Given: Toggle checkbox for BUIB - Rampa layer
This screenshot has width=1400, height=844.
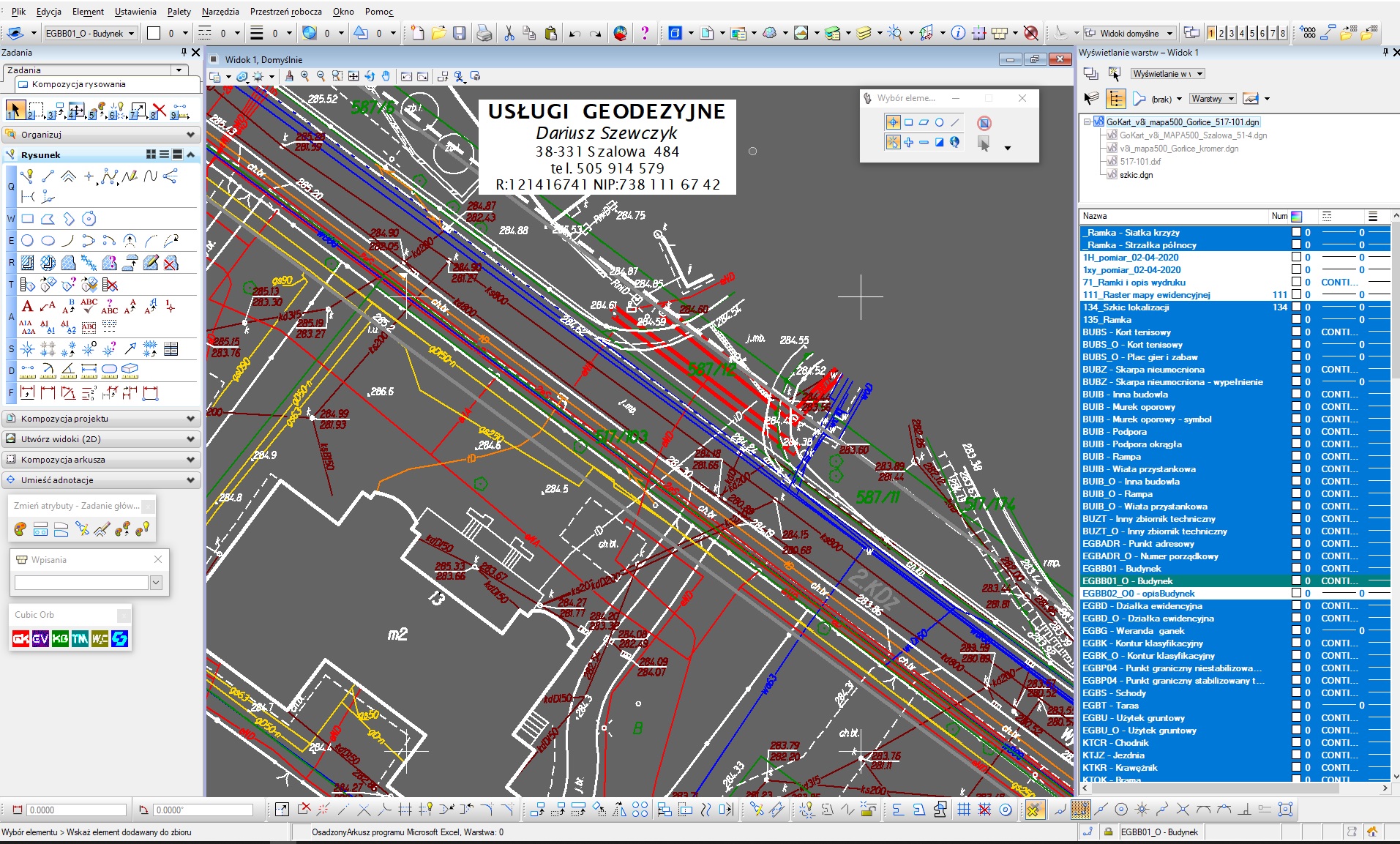Looking at the screenshot, I should pyautogui.click(x=1296, y=456).
